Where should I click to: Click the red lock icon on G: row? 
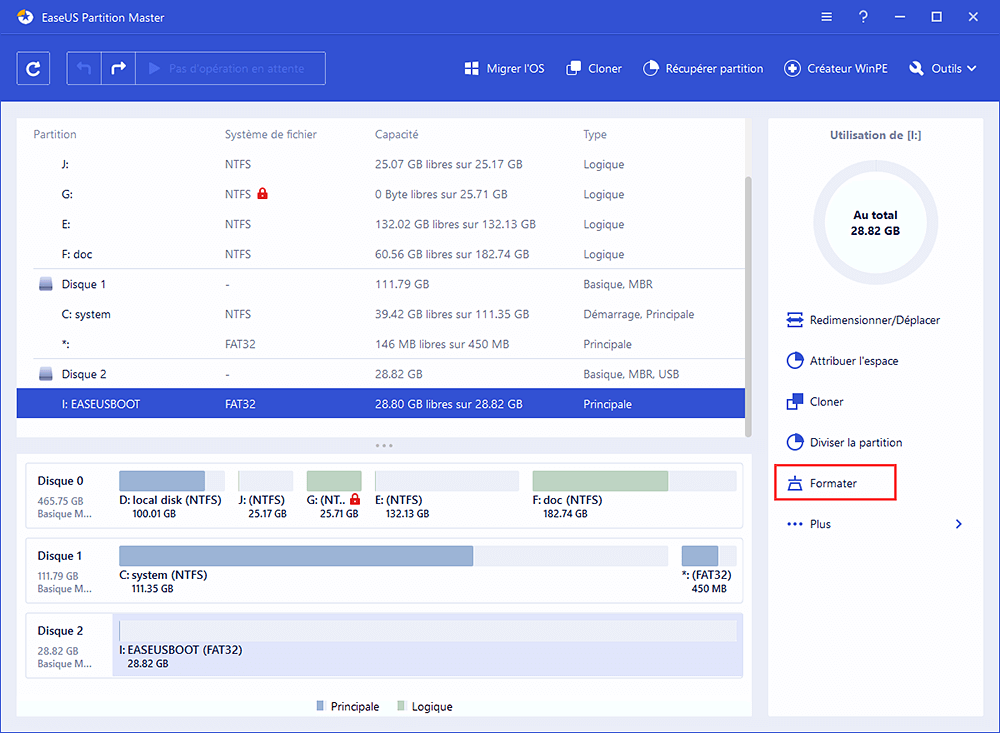(262, 193)
